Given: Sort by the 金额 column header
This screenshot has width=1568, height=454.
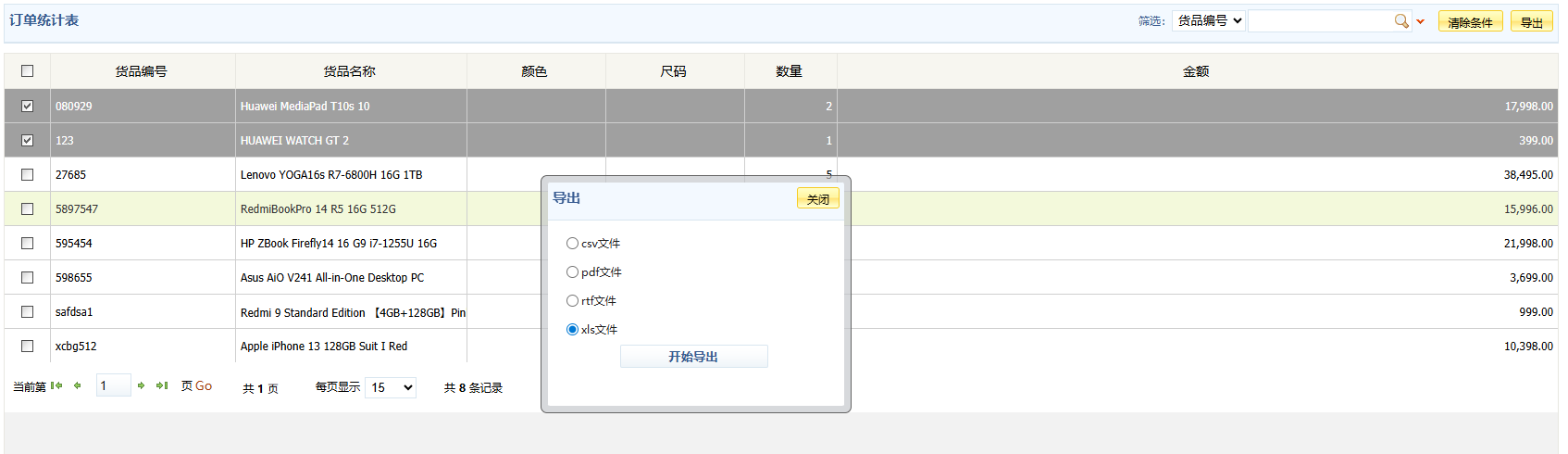Looking at the screenshot, I should [1196, 71].
